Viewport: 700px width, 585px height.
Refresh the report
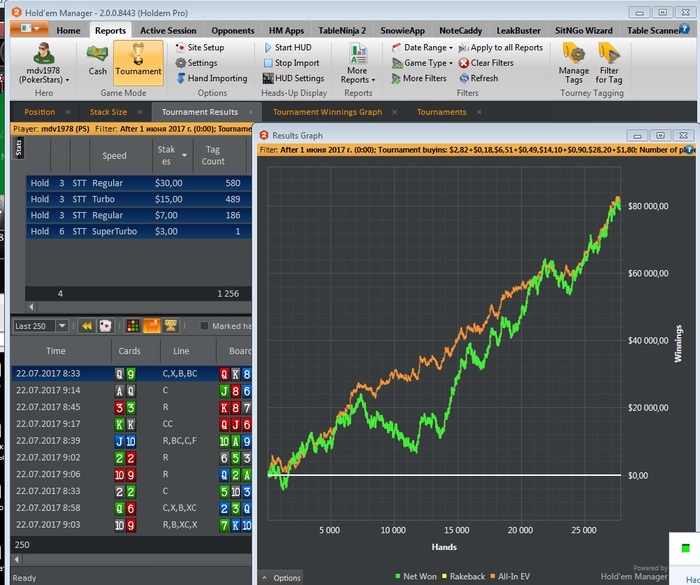479,79
